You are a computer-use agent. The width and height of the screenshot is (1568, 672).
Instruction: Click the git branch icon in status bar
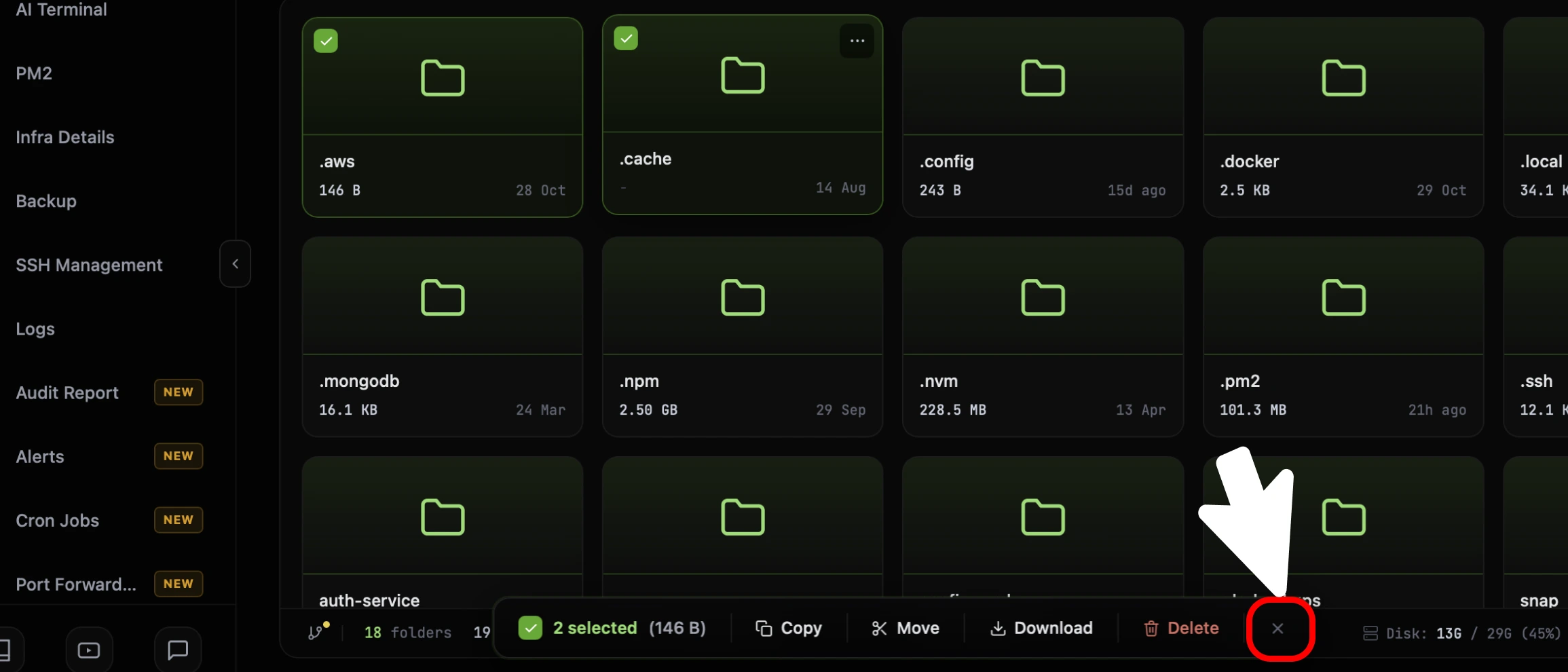317,631
